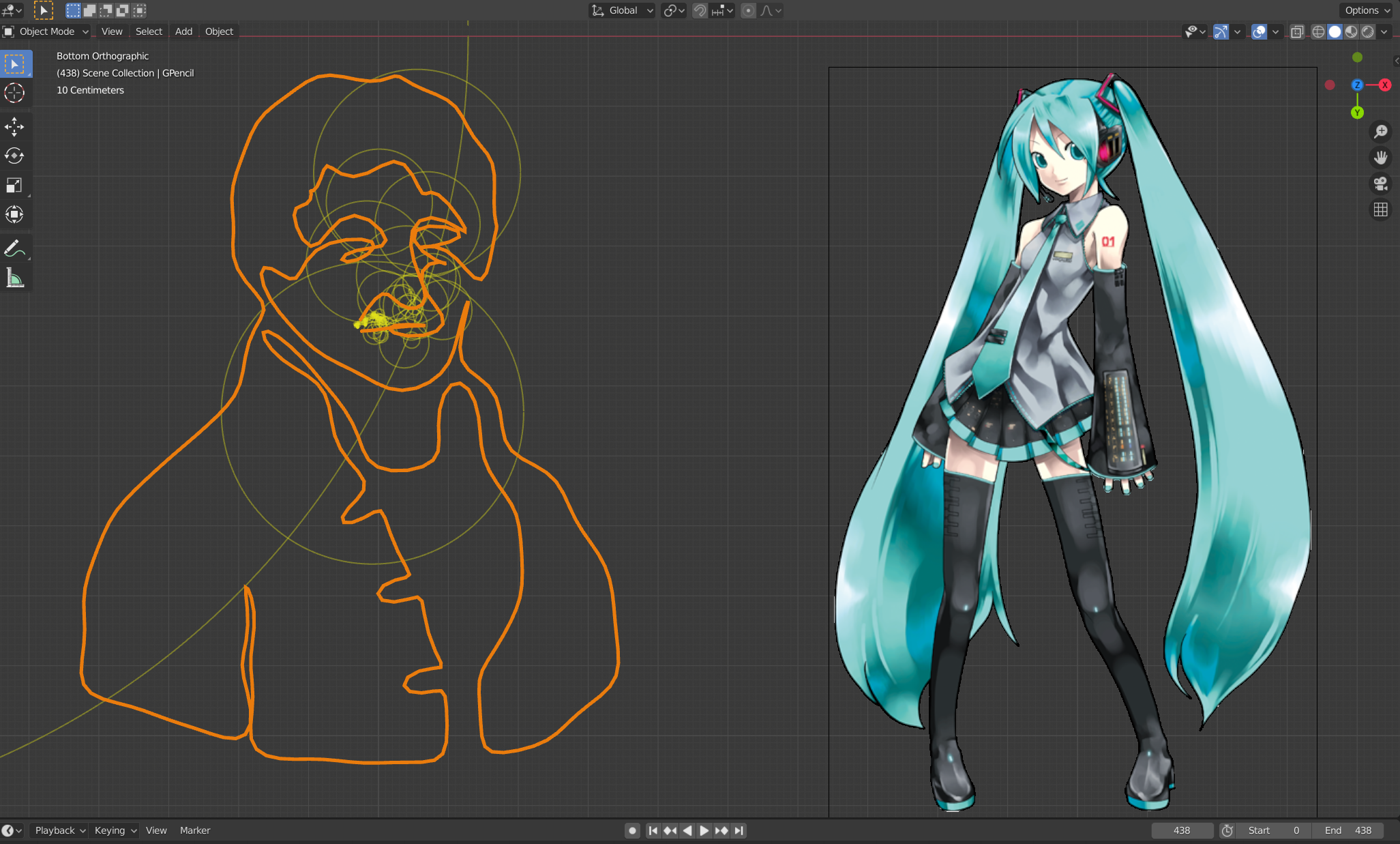Toggle the show overlays button
Screen dimensions: 1400x844
click(x=1259, y=31)
